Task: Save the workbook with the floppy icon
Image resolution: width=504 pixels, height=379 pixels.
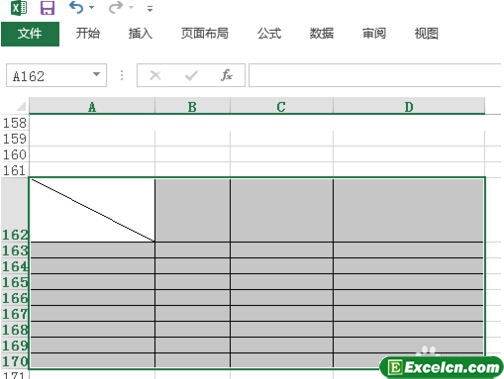Action: [48, 8]
